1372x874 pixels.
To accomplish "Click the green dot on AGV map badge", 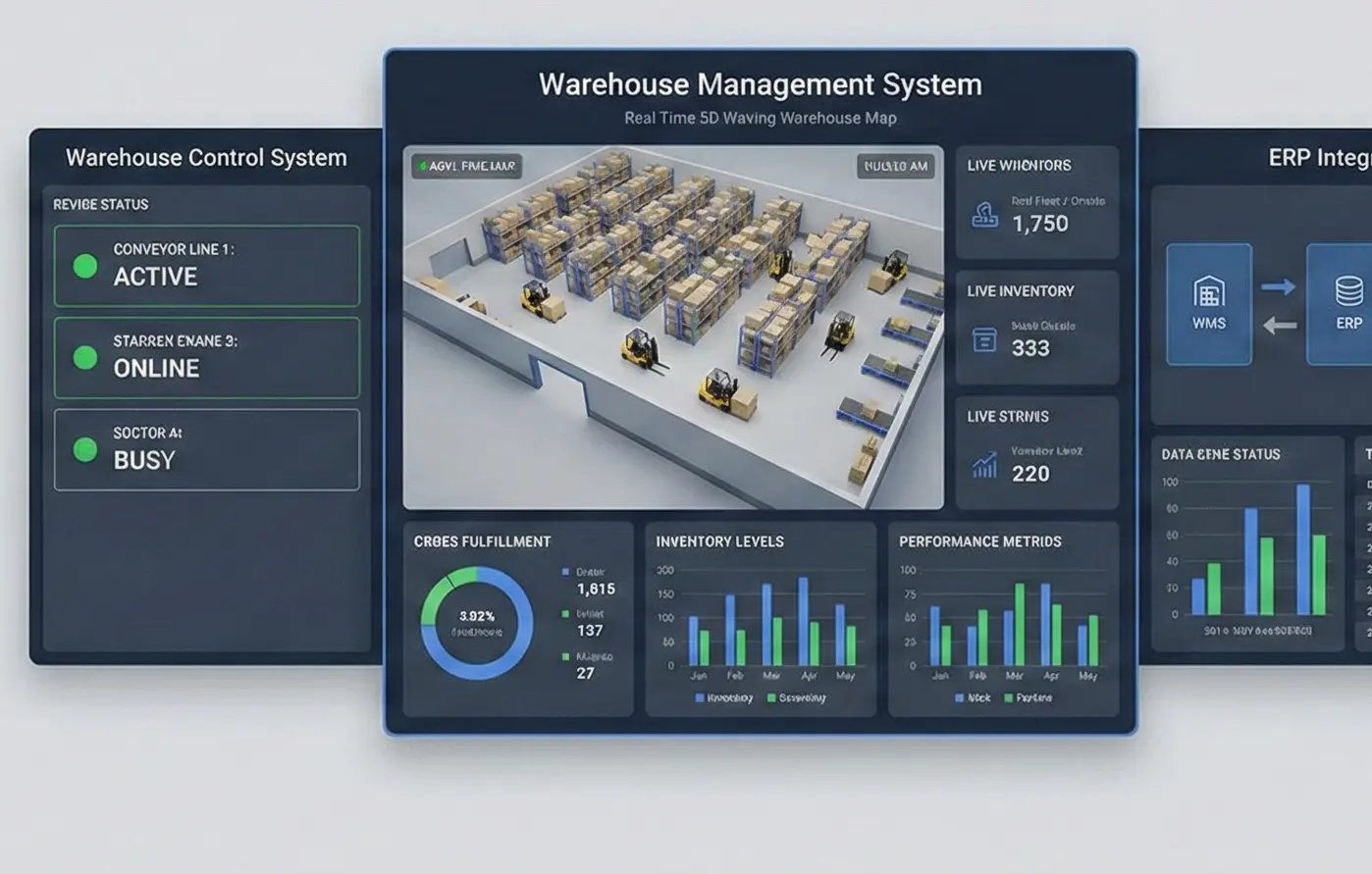I will pos(421,167).
